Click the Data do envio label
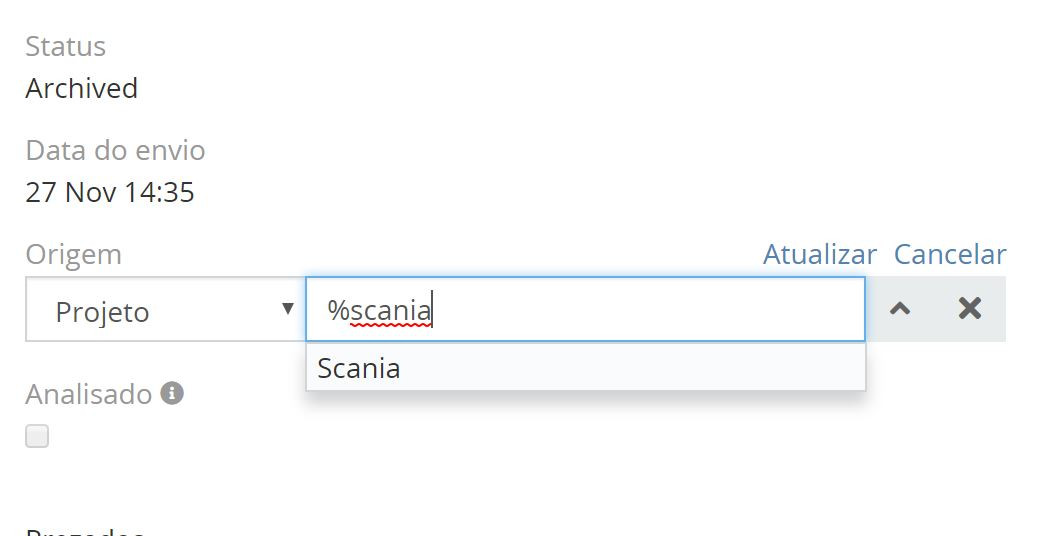 coord(115,150)
